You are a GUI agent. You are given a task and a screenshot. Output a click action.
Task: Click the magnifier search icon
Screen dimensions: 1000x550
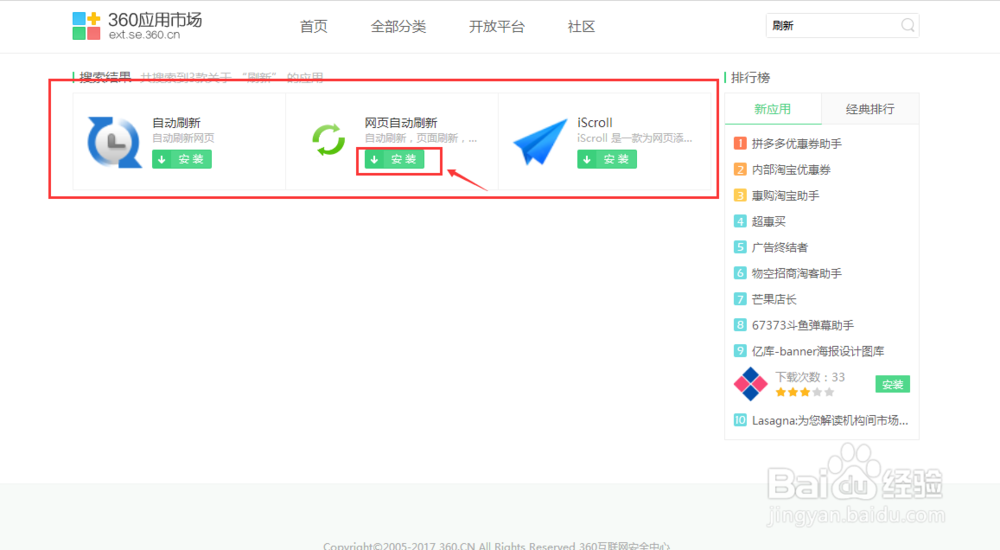tap(908, 26)
